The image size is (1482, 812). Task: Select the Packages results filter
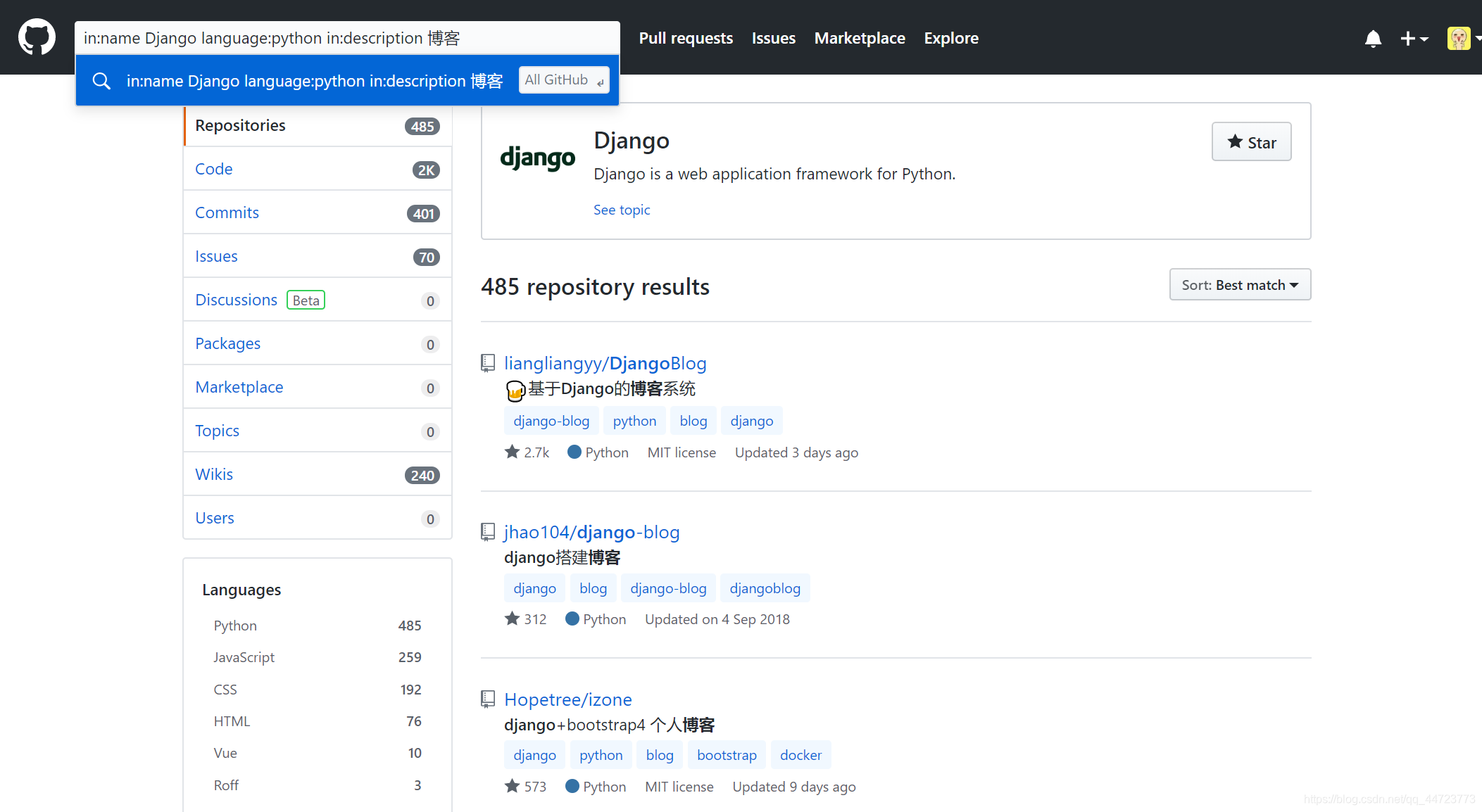point(318,343)
